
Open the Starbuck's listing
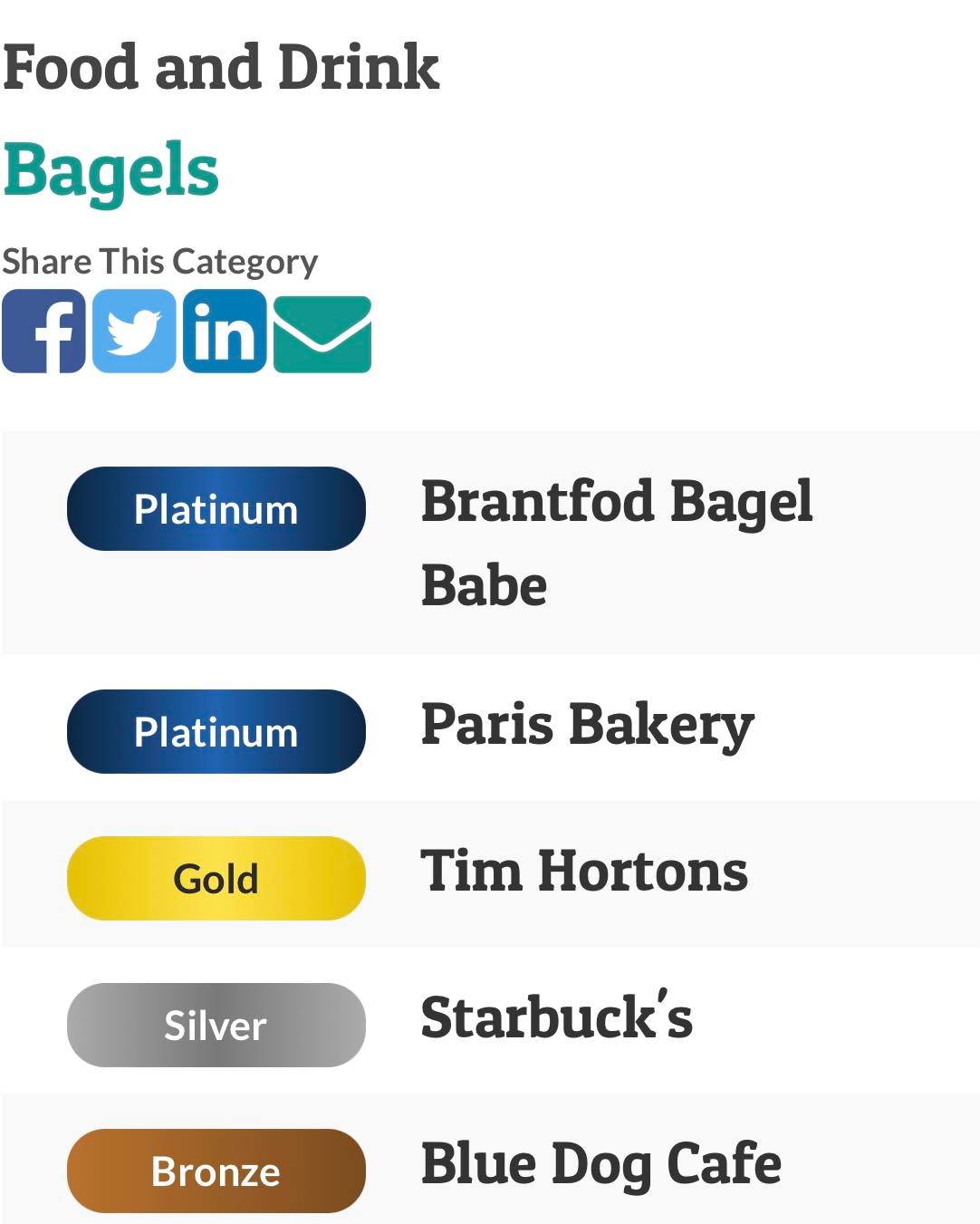coord(556,1018)
